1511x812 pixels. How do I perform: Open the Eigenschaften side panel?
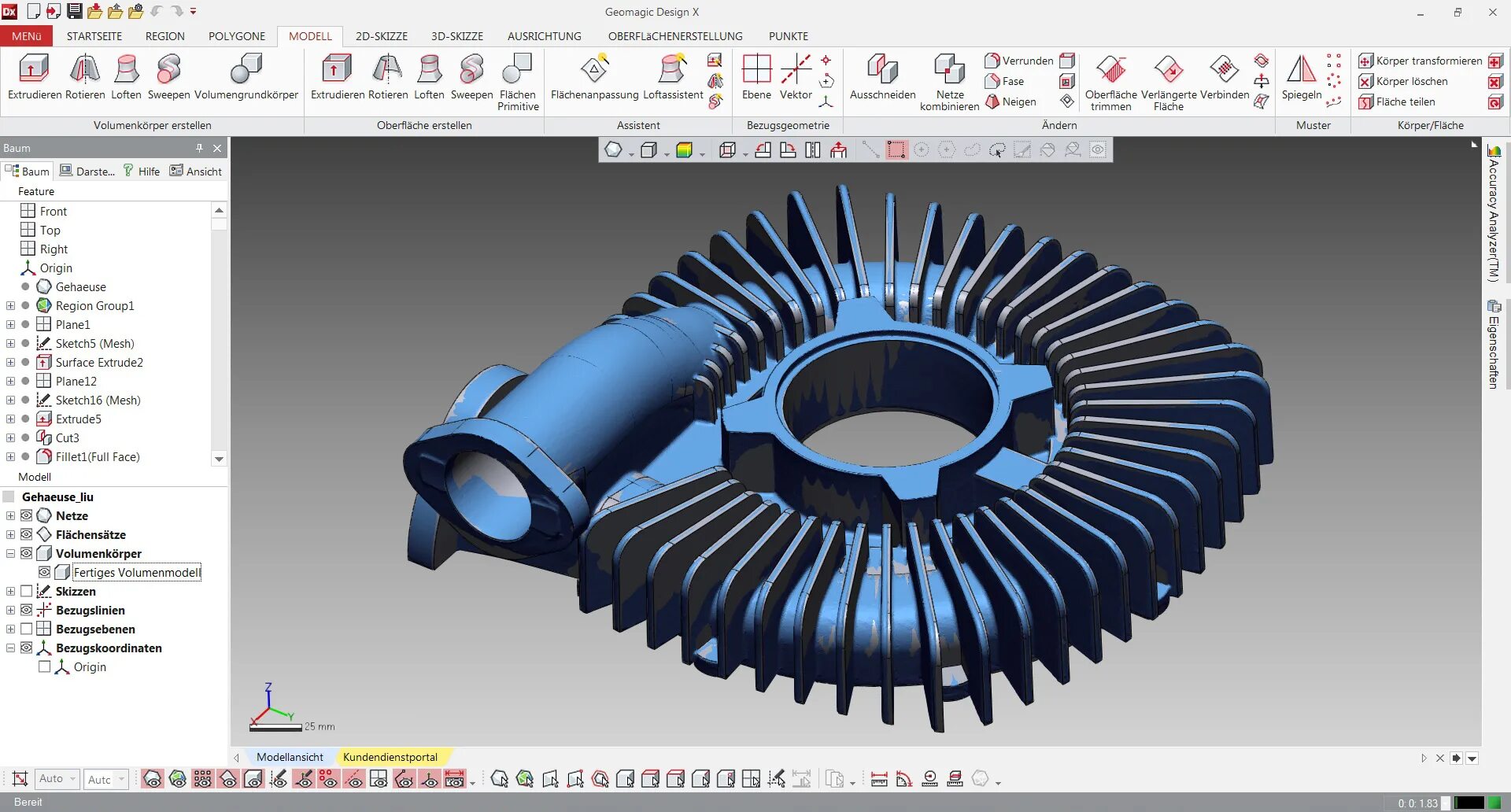1494,345
